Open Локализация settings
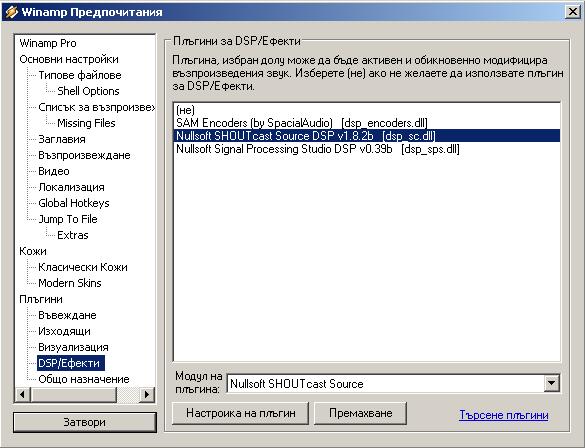 point(71,188)
